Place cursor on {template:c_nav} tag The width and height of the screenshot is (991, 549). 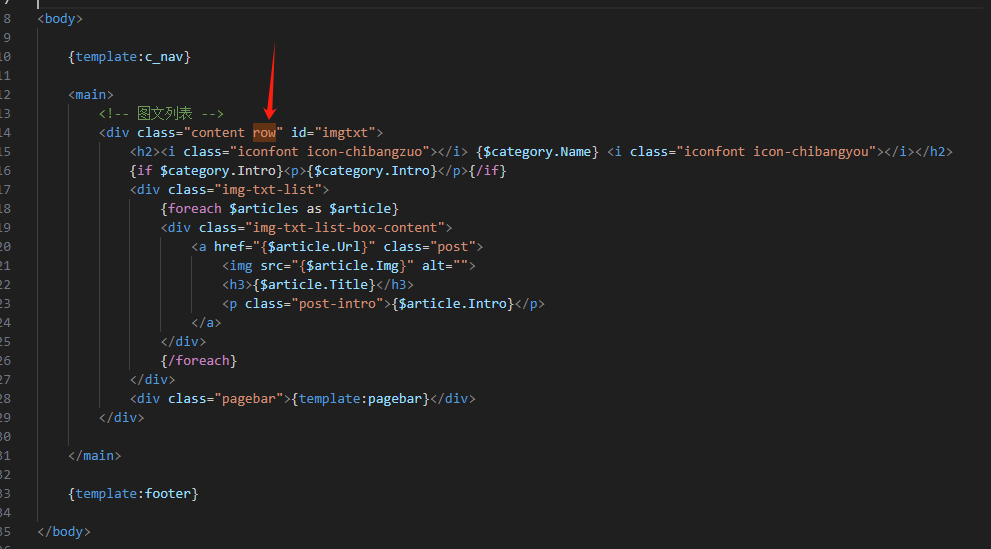click(x=129, y=56)
